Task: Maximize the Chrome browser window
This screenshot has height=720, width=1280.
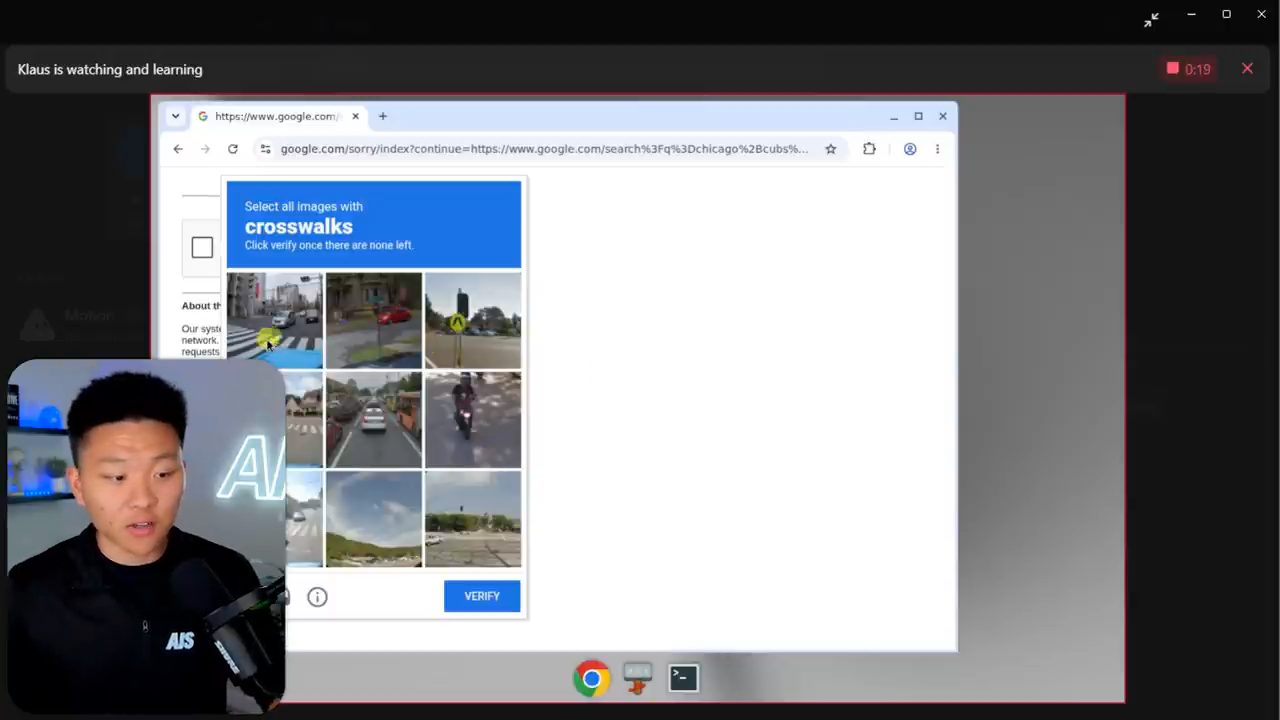Action: coord(918,116)
